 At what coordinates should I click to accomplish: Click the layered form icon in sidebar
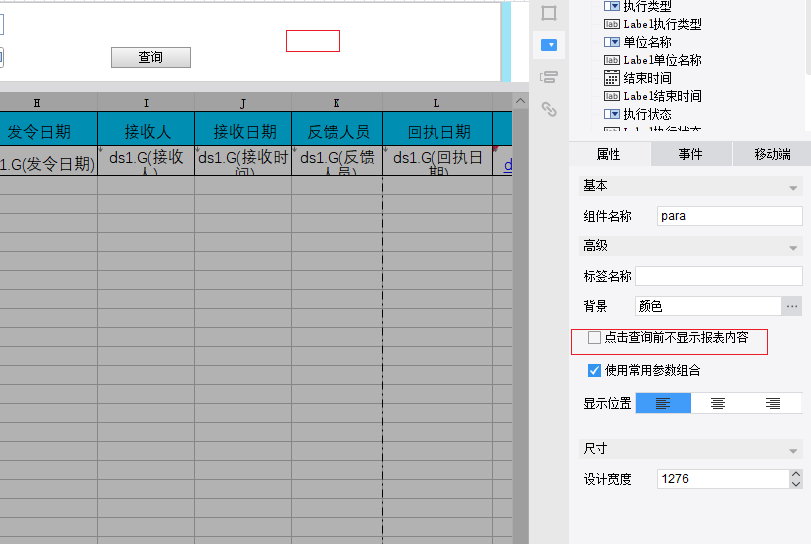point(549,78)
